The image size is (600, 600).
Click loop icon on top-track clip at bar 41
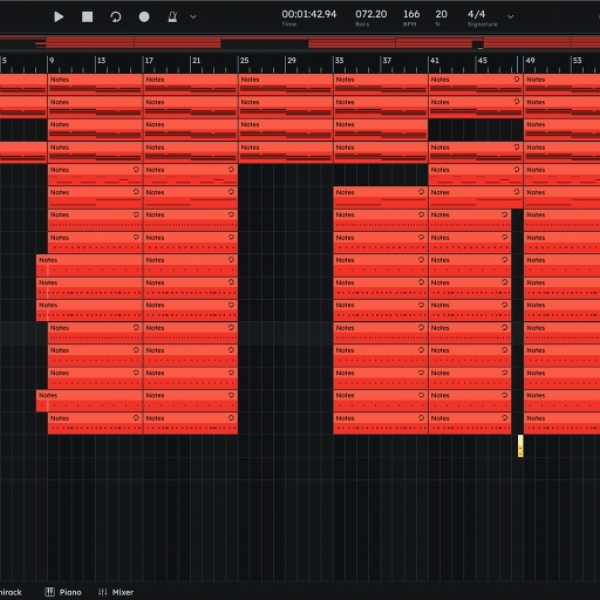tap(517, 79)
